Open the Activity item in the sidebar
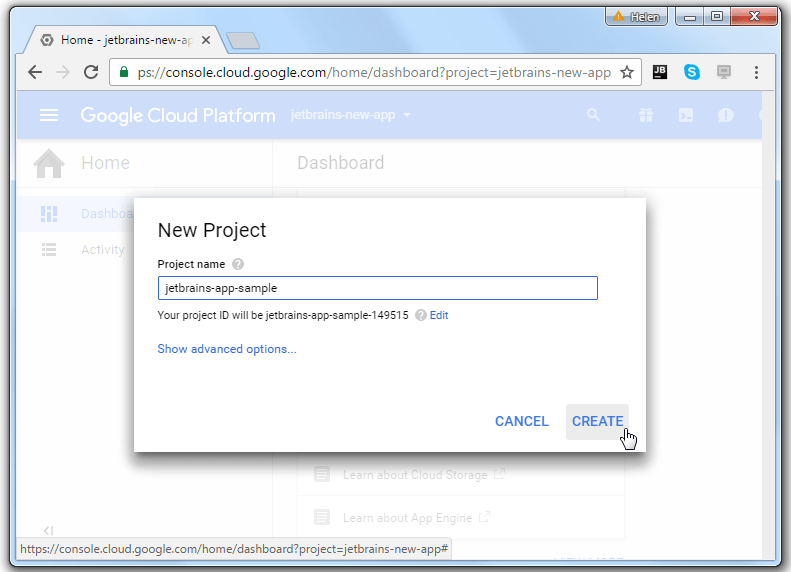The image size is (791, 572). 102,250
